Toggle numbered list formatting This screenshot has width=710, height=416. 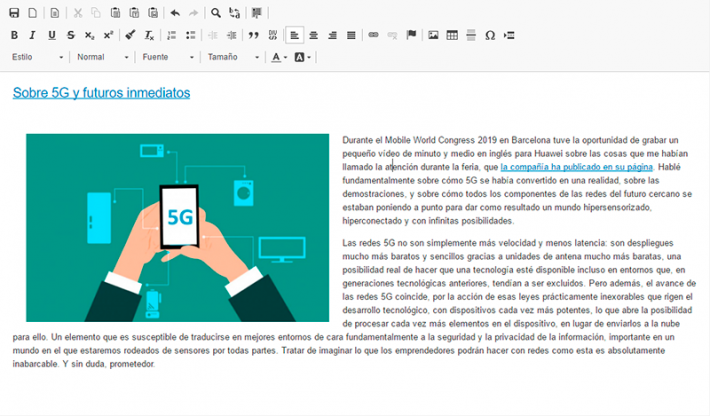(172, 35)
